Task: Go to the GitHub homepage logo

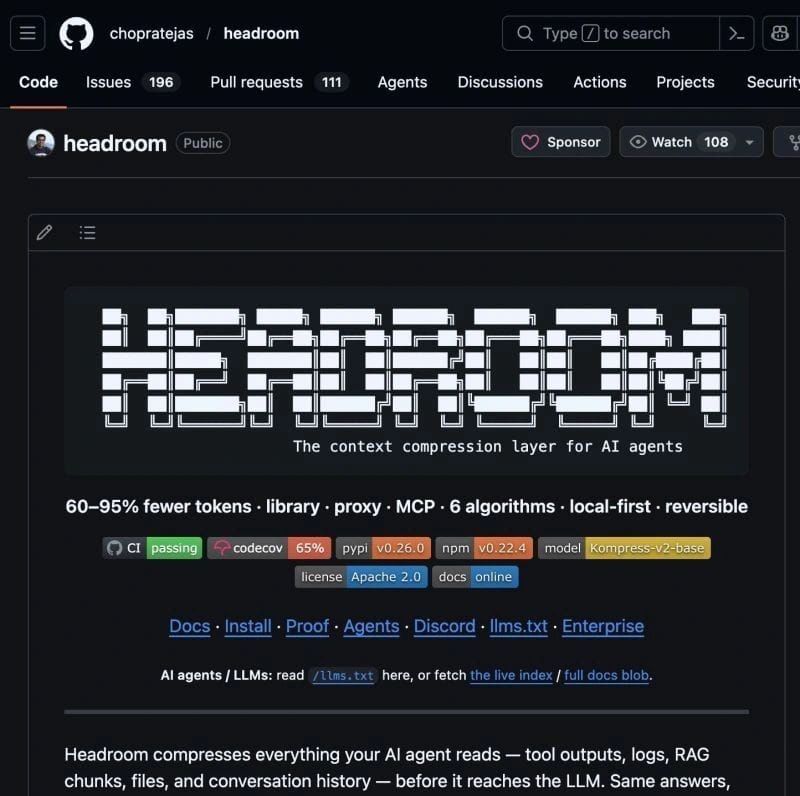Action: (x=76, y=34)
